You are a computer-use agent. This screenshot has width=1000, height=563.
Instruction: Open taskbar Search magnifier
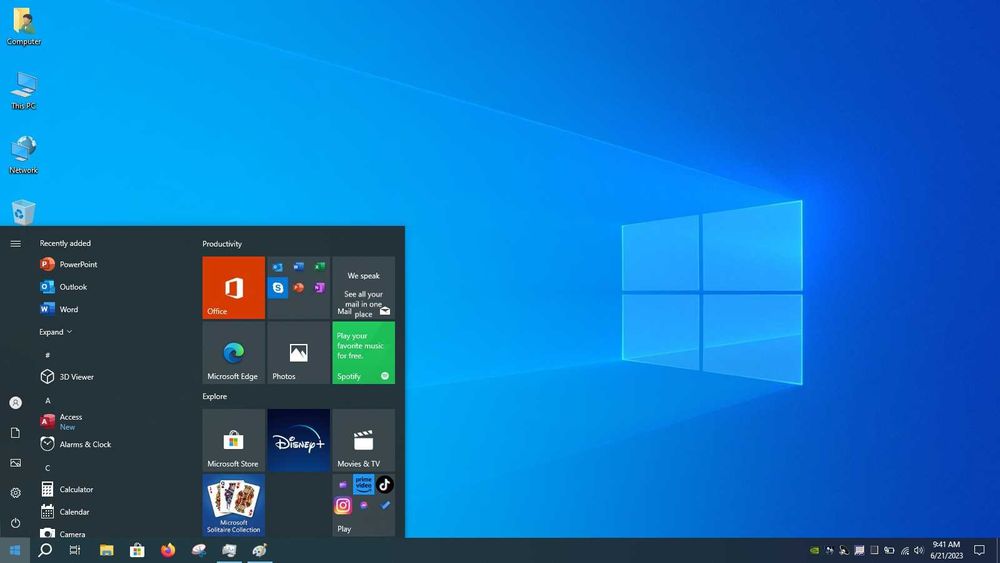45,550
